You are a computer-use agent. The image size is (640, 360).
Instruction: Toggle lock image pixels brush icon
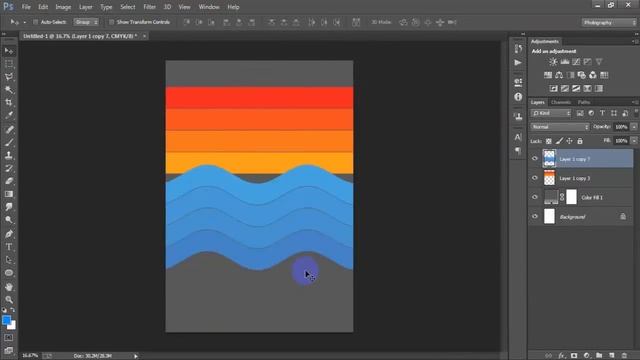coord(559,141)
